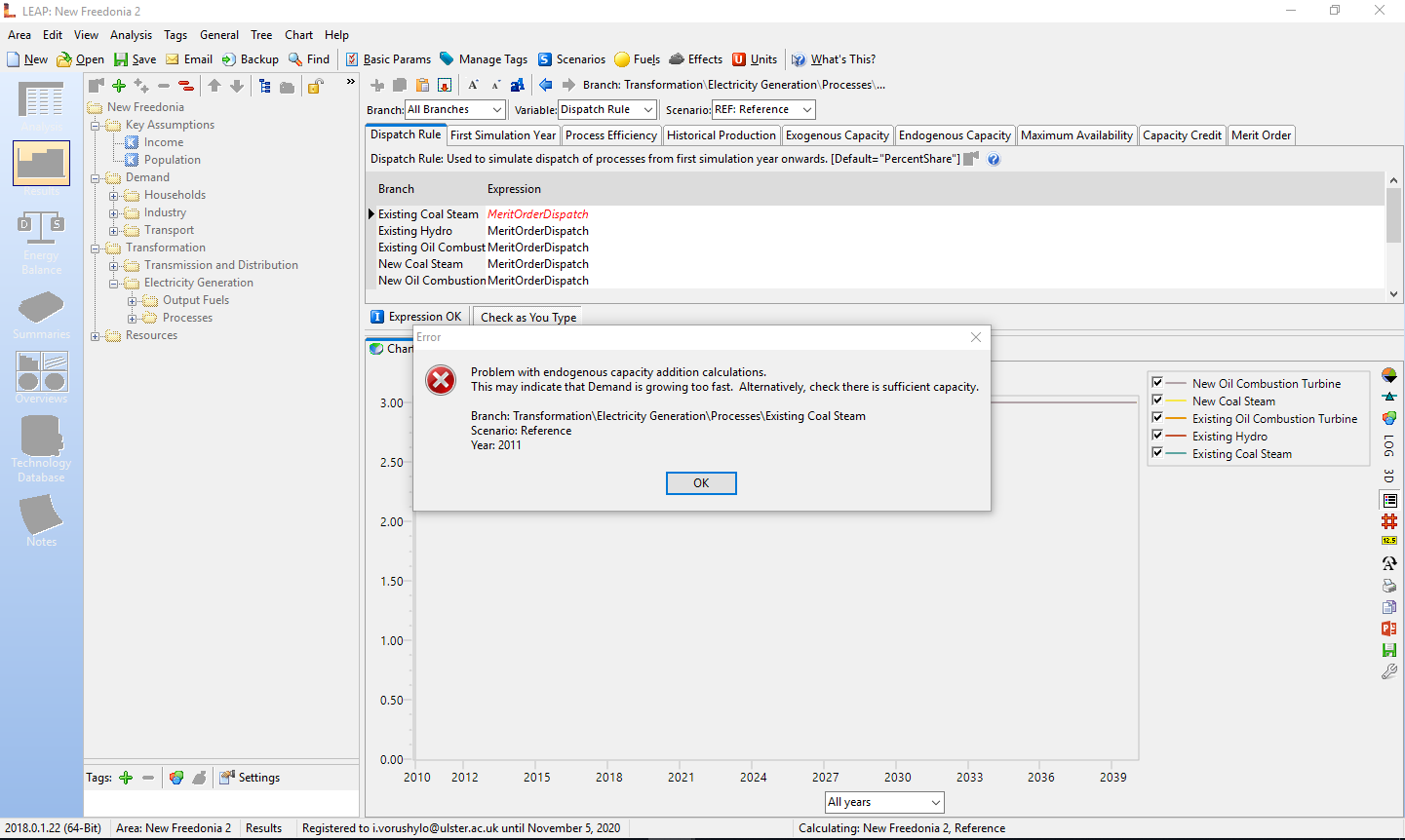Click the Check as You Type button

coord(528,317)
